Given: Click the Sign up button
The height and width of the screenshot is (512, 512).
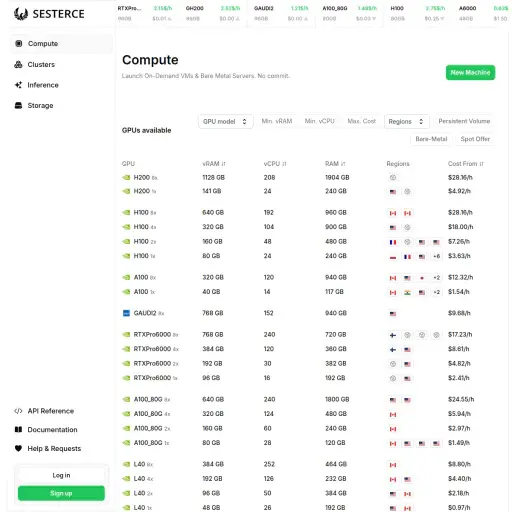Looking at the screenshot, I should (x=61, y=493).
